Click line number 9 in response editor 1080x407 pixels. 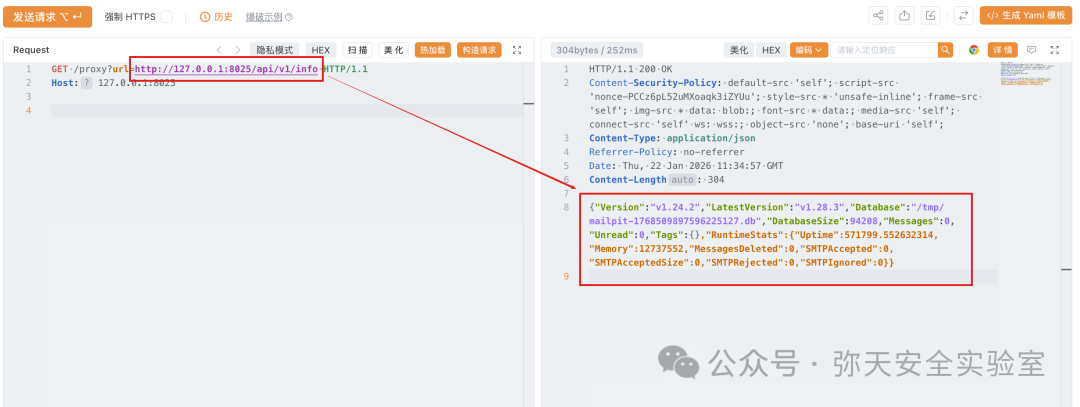pyautogui.click(x=566, y=276)
